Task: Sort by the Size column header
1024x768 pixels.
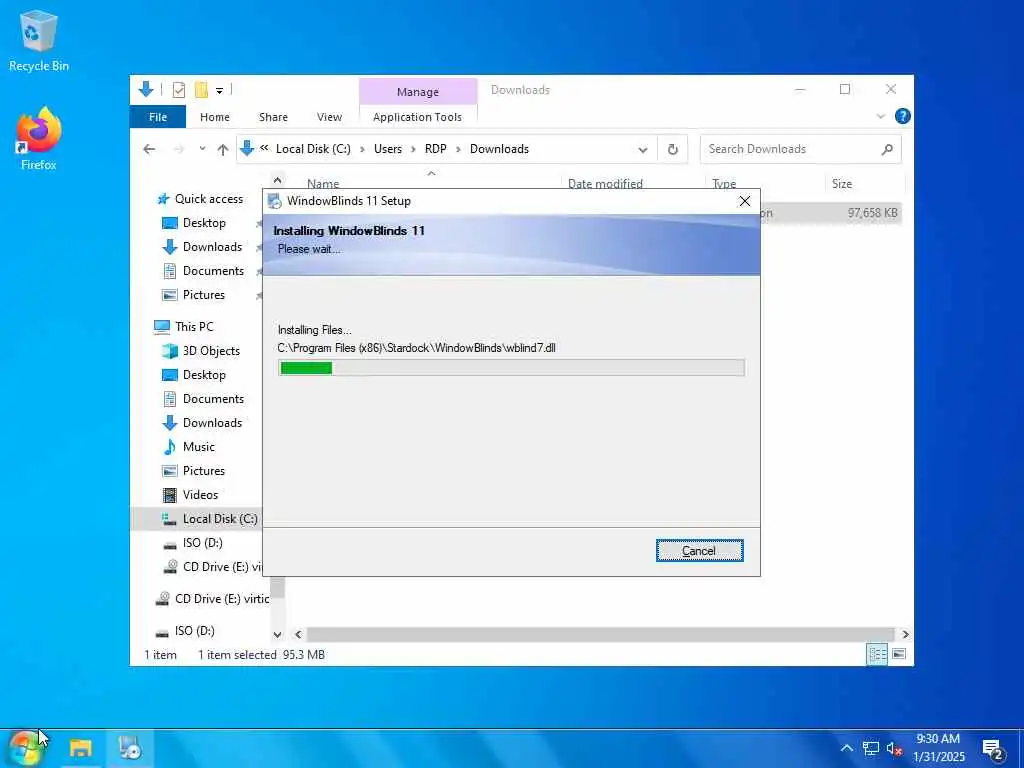Action: pos(842,184)
